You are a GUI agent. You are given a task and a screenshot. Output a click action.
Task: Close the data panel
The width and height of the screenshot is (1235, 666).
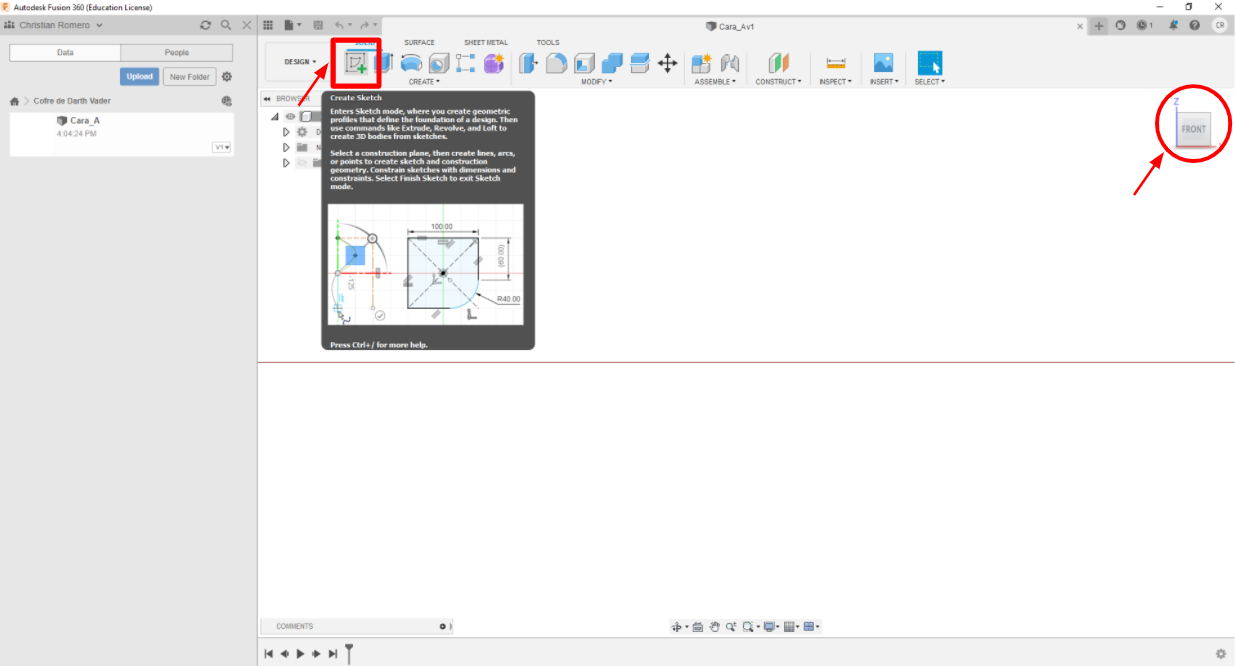(247, 25)
